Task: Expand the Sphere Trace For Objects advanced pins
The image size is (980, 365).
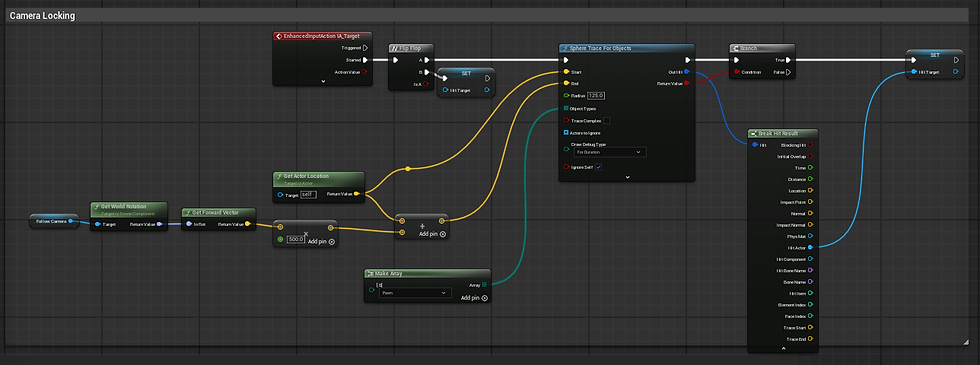Action: [628, 178]
